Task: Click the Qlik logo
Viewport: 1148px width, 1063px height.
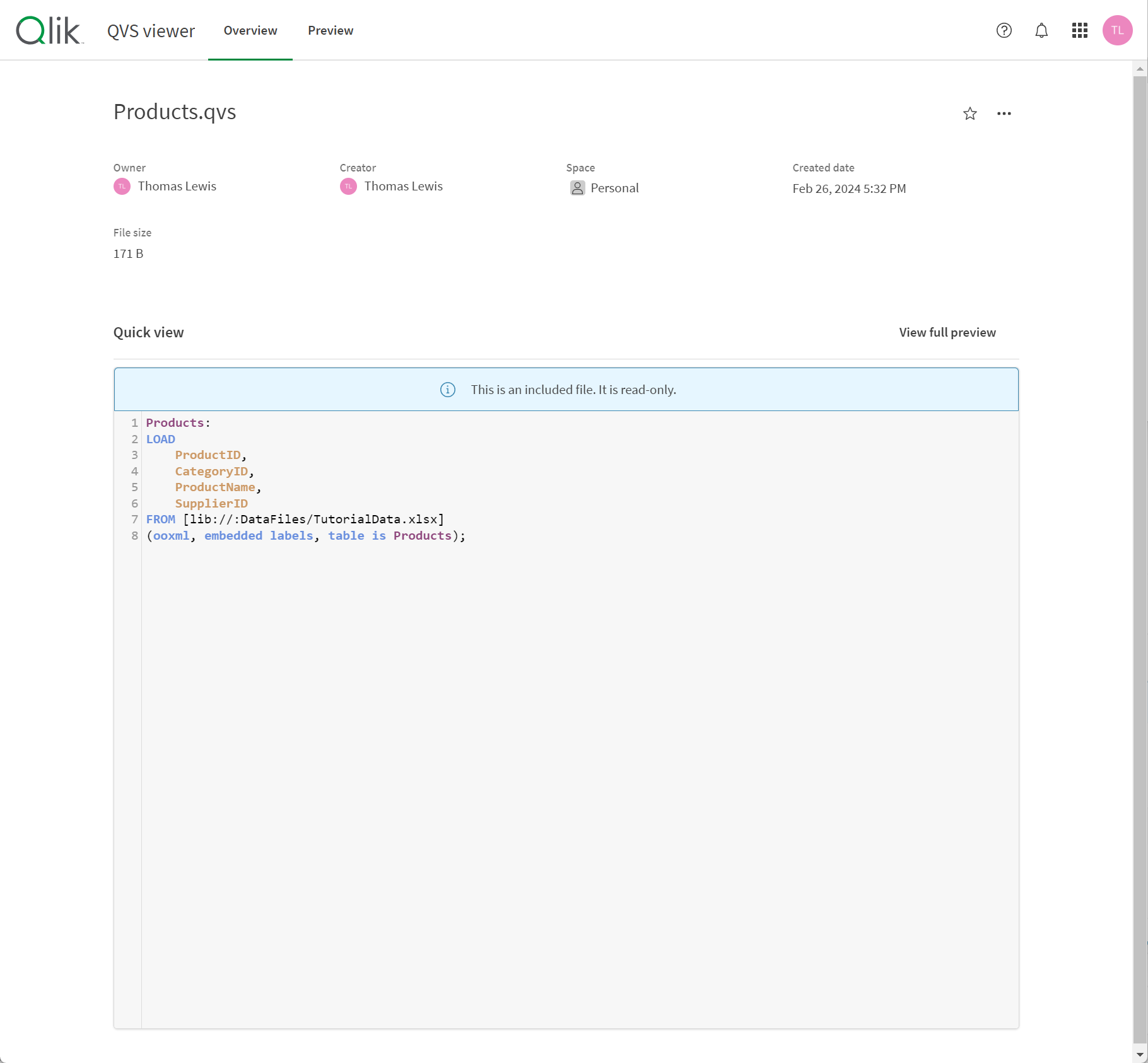Action: coord(49,30)
